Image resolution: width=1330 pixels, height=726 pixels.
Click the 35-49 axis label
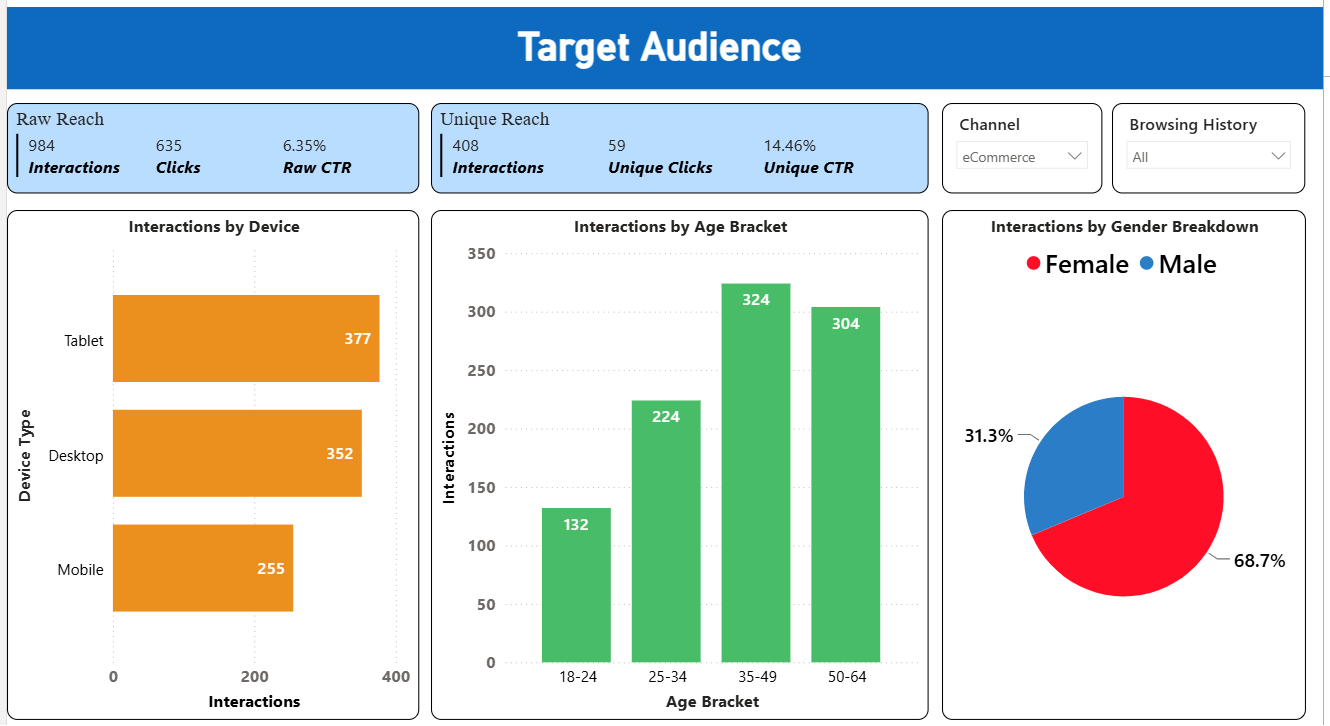coord(757,677)
